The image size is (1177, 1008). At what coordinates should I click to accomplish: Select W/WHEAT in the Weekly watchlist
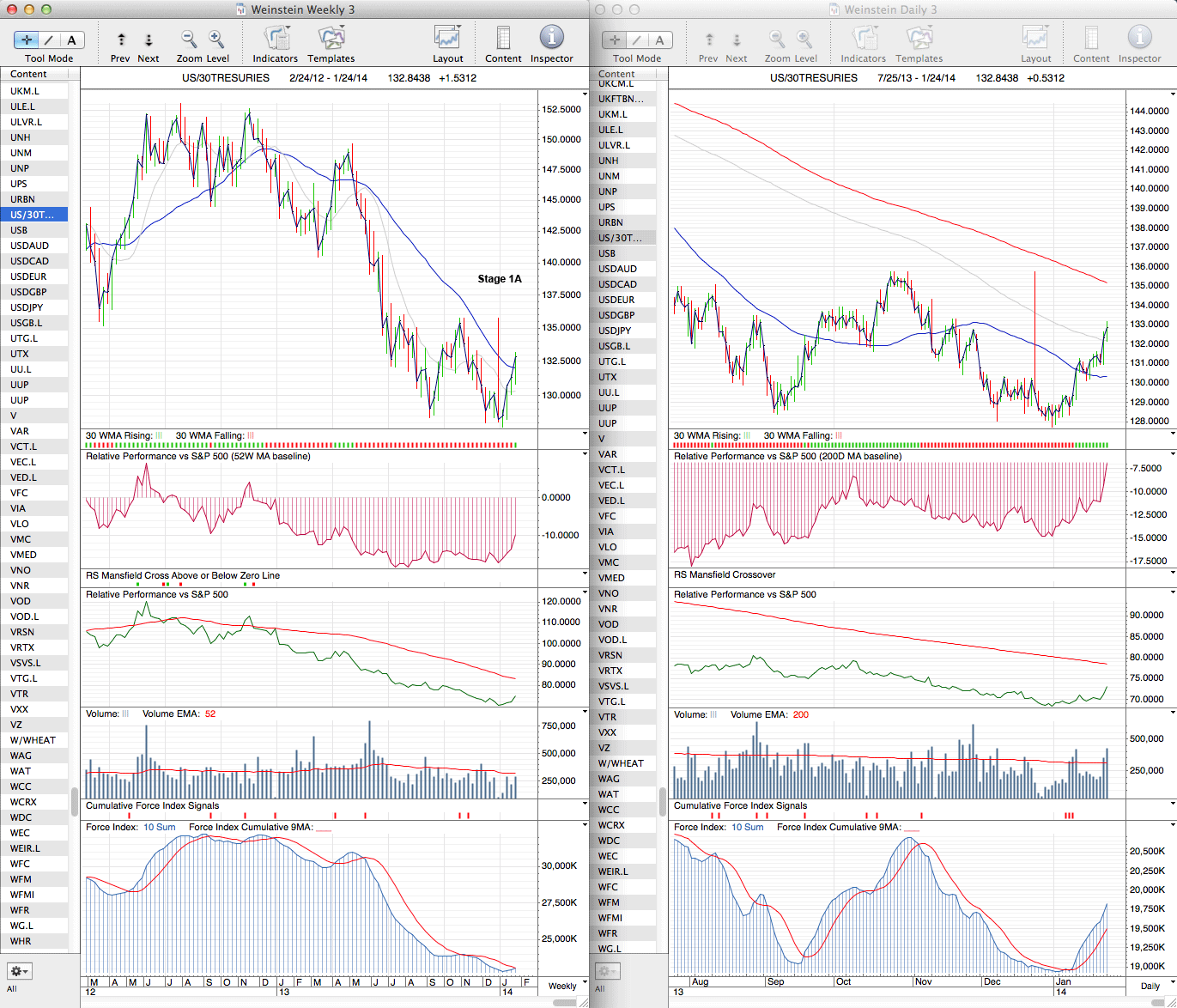[x=33, y=740]
